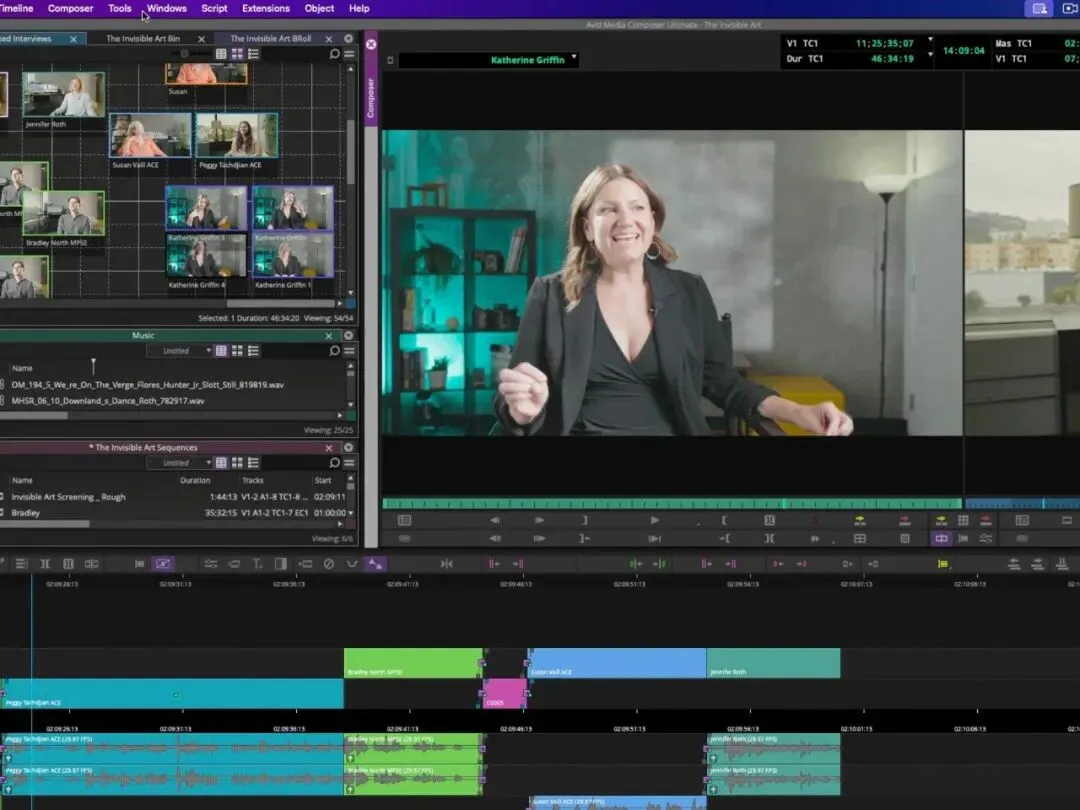This screenshot has width=1080, height=810.
Task: Open the BRoll bin container circle menu
Action: coord(349,39)
